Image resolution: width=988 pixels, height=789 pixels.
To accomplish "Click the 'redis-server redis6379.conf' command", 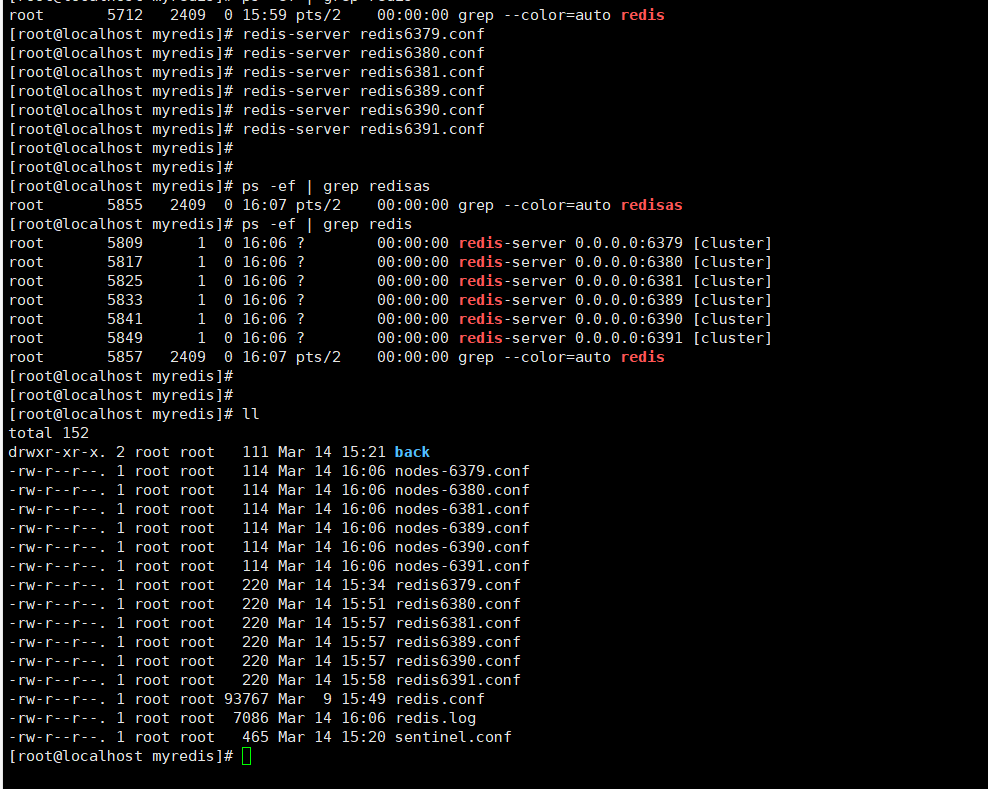I will tap(364, 34).
